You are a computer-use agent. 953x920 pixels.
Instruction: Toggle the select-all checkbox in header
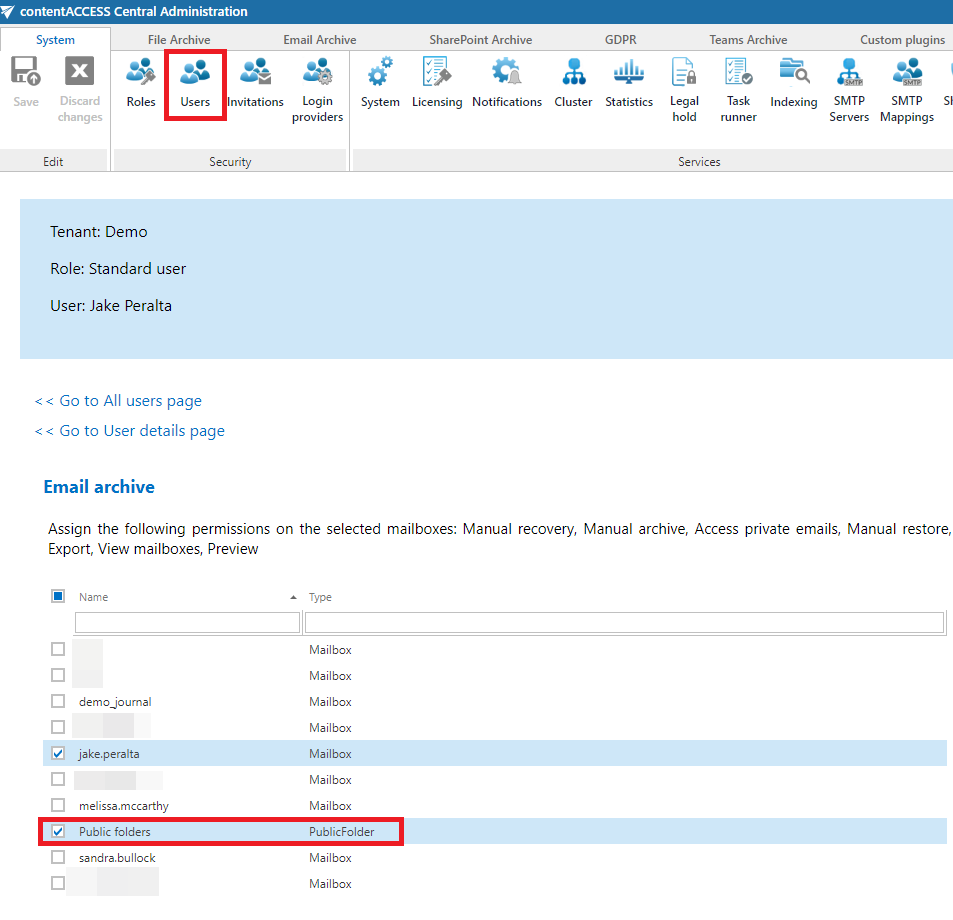point(58,596)
